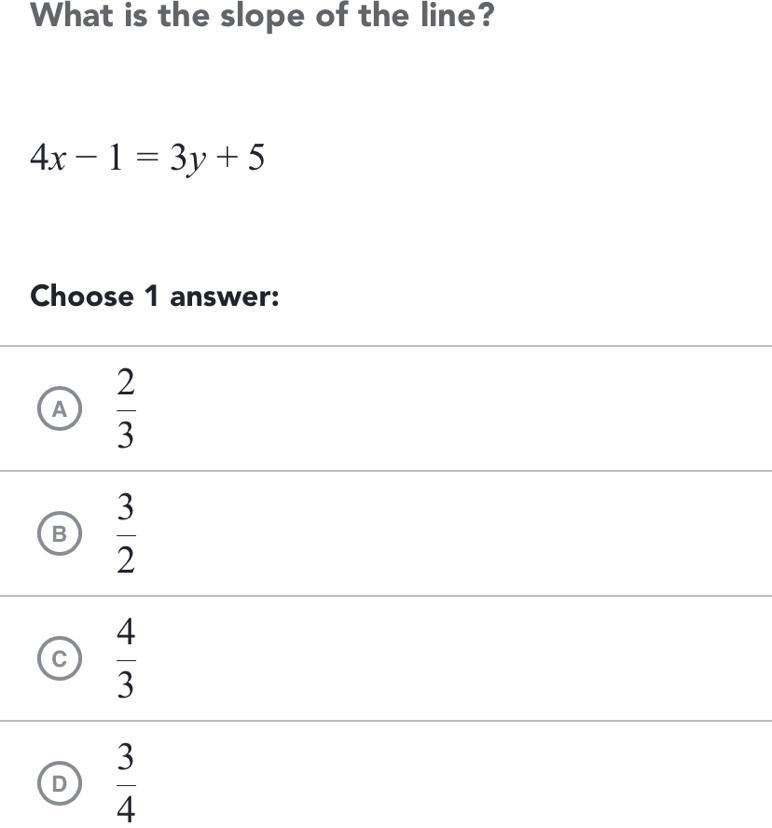Click the equation 4x − 1 = 3y + 5
This screenshot has width=772, height=828.
click(147, 158)
